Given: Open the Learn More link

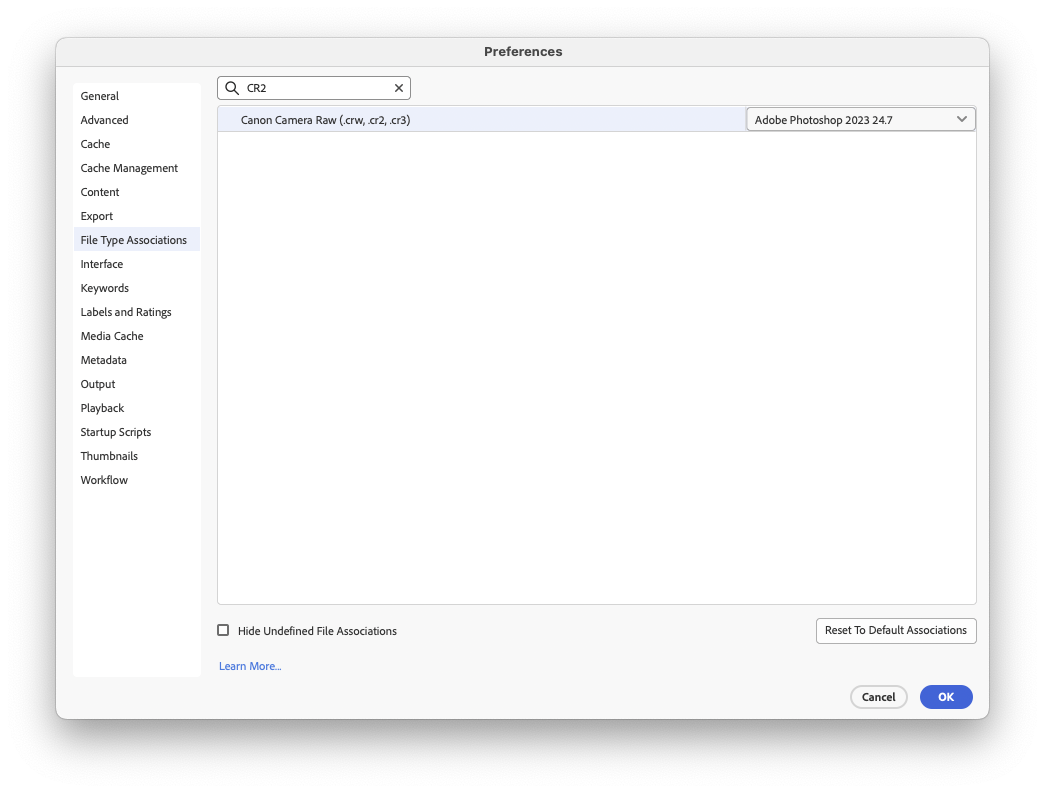Looking at the screenshot, I should 249,665.
